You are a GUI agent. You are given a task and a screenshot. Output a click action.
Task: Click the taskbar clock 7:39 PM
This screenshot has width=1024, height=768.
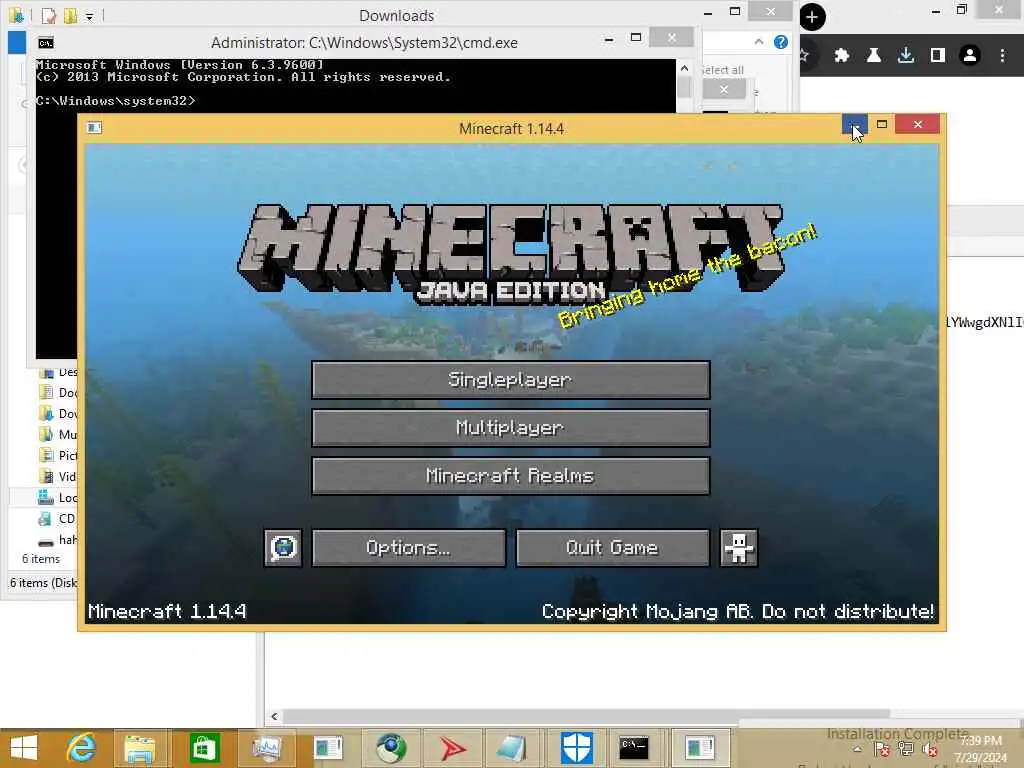(x=980, y=741)
